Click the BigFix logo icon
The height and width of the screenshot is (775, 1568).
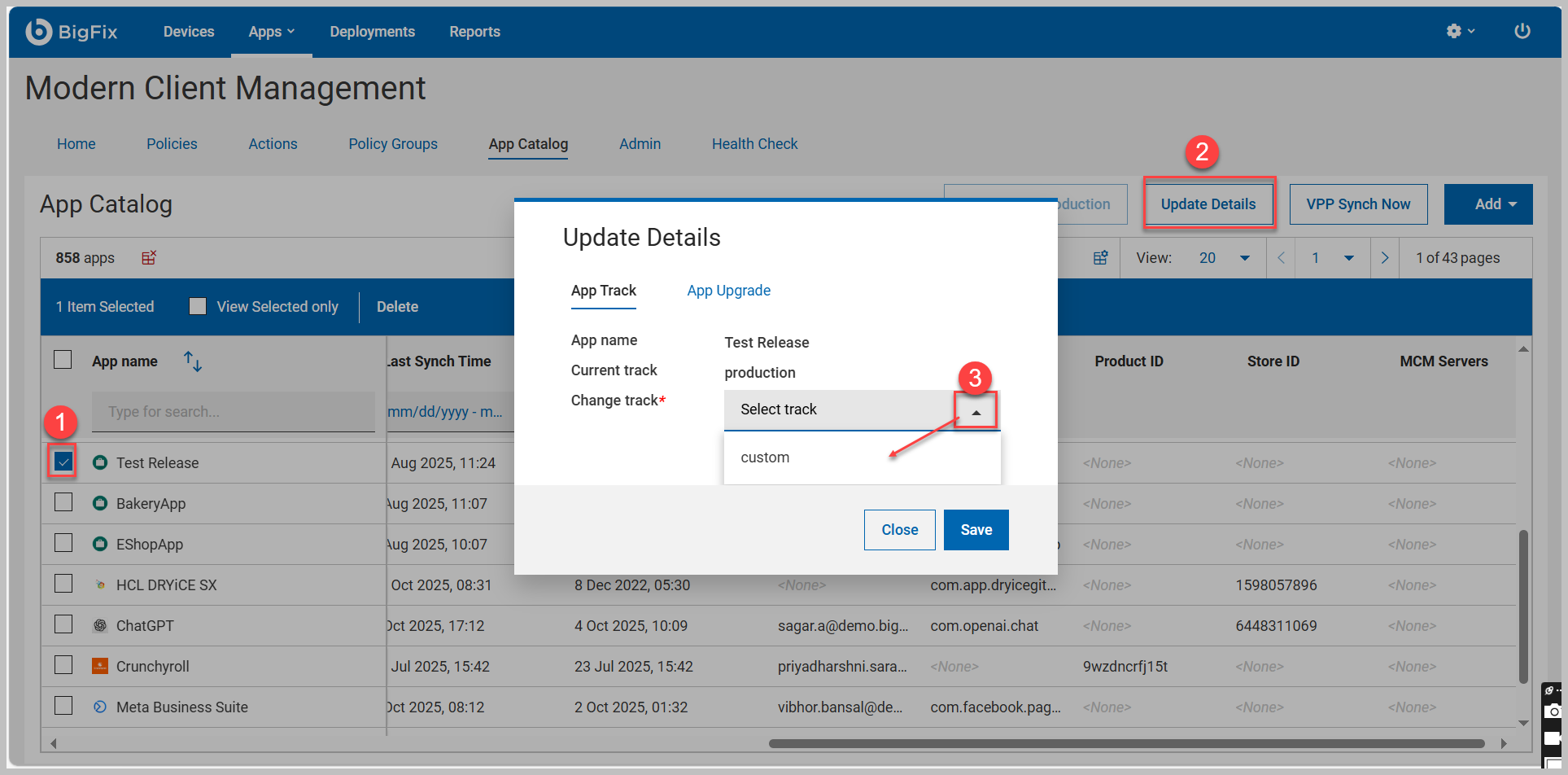(38, 32)
